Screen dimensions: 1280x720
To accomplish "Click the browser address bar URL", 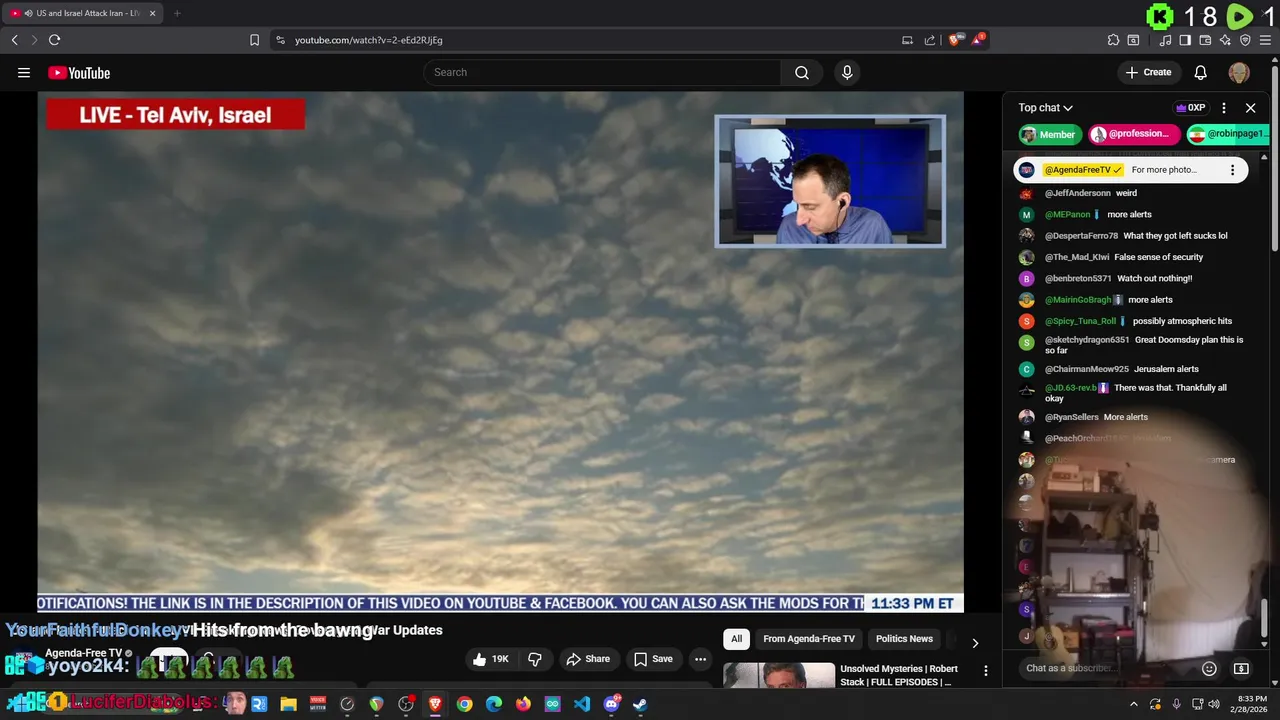I will [x=369, y=40].
